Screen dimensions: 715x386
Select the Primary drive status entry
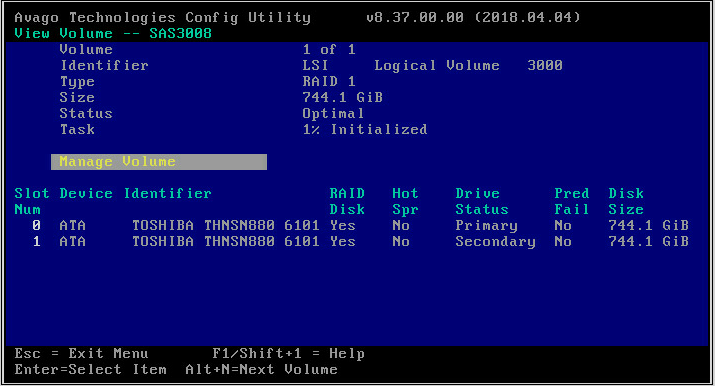[486, 226]
